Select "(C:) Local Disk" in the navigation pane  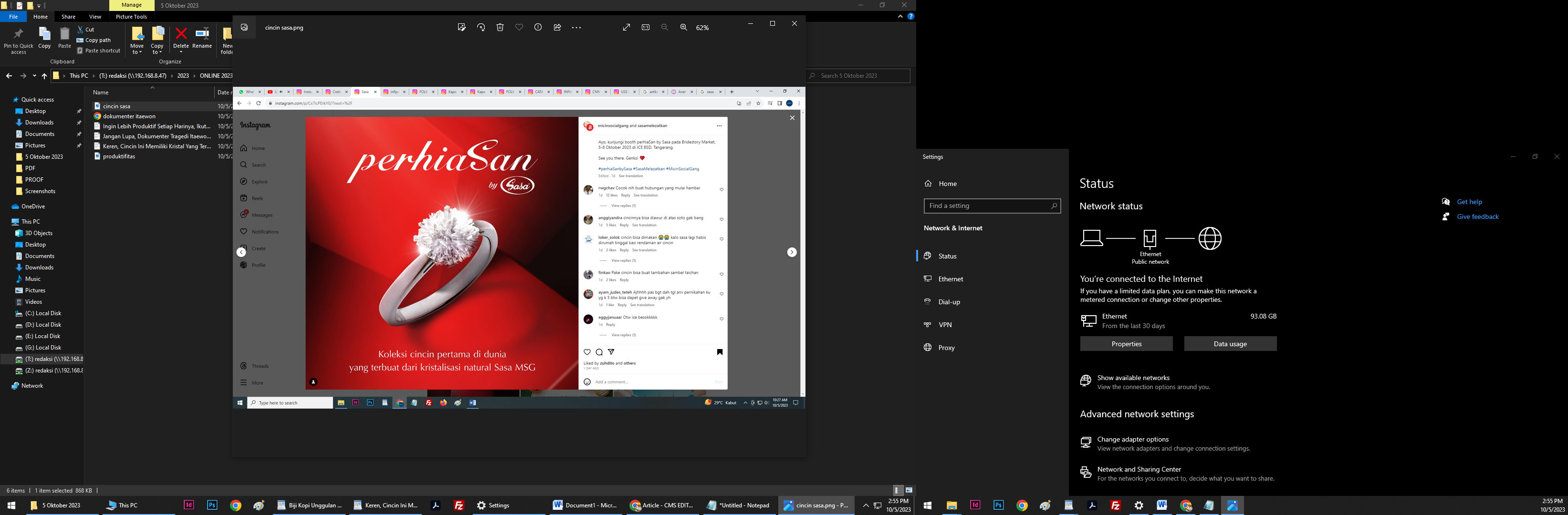(42, 313)
